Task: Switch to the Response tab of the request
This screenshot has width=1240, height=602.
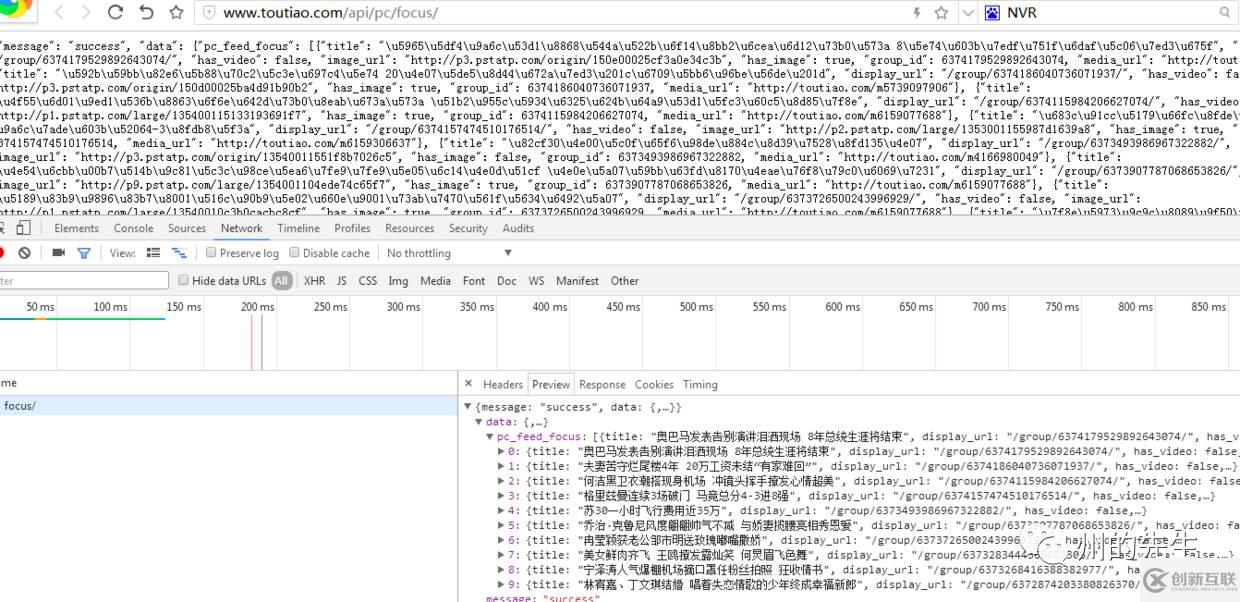Action: (602, 384)
